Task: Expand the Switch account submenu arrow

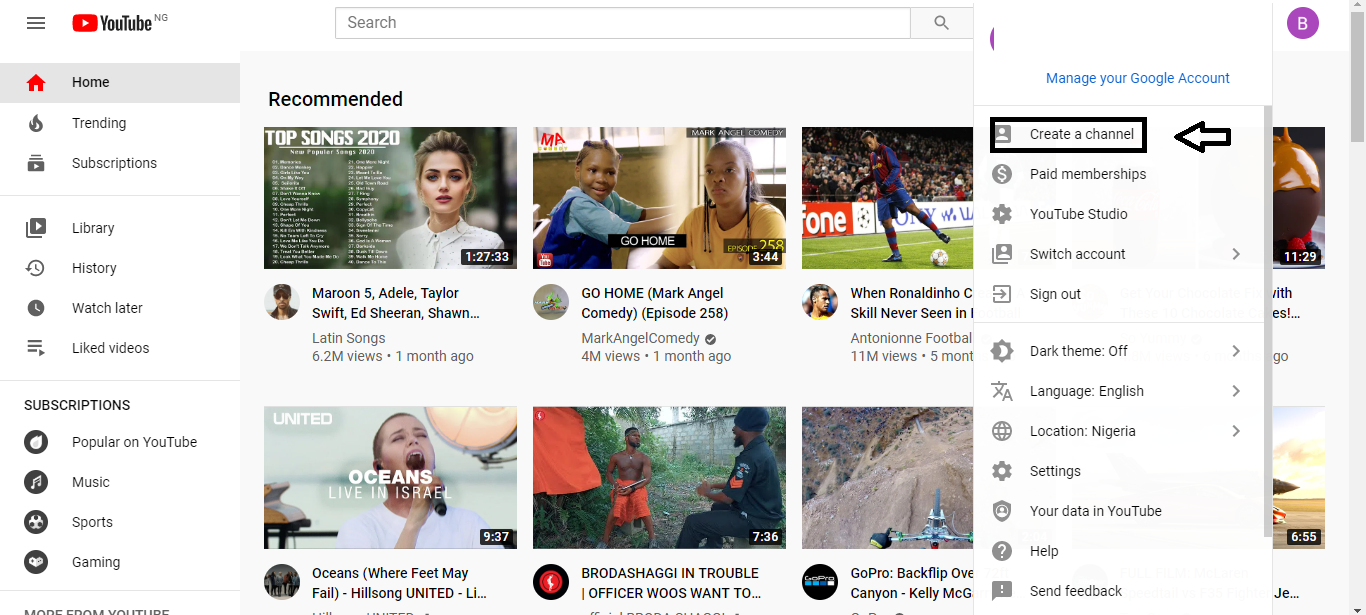Action: [x=1236, y=254]
